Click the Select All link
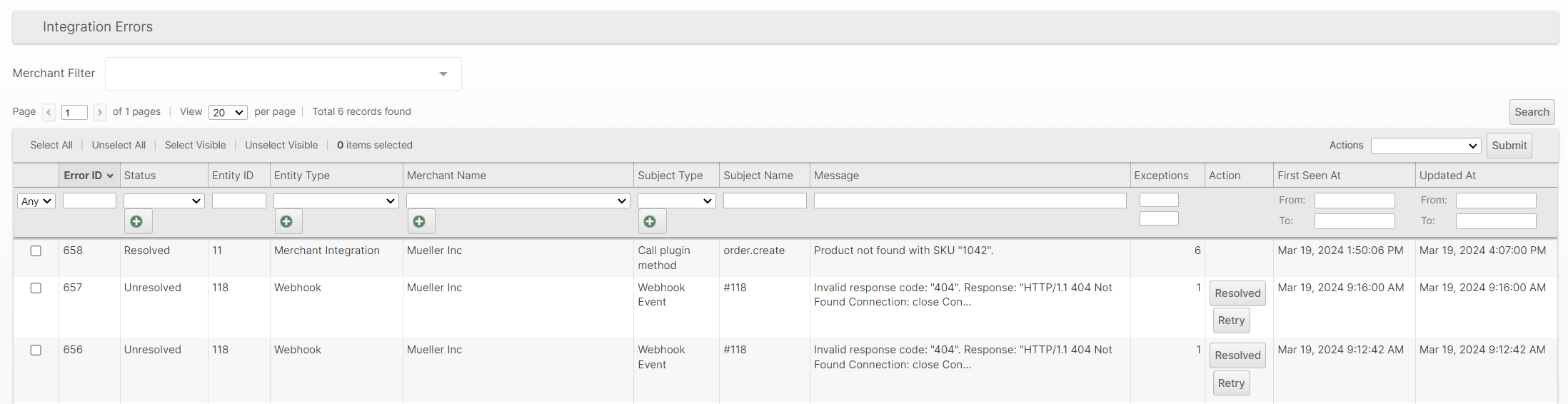The image size is (1568, 404). tap(51, 145)
